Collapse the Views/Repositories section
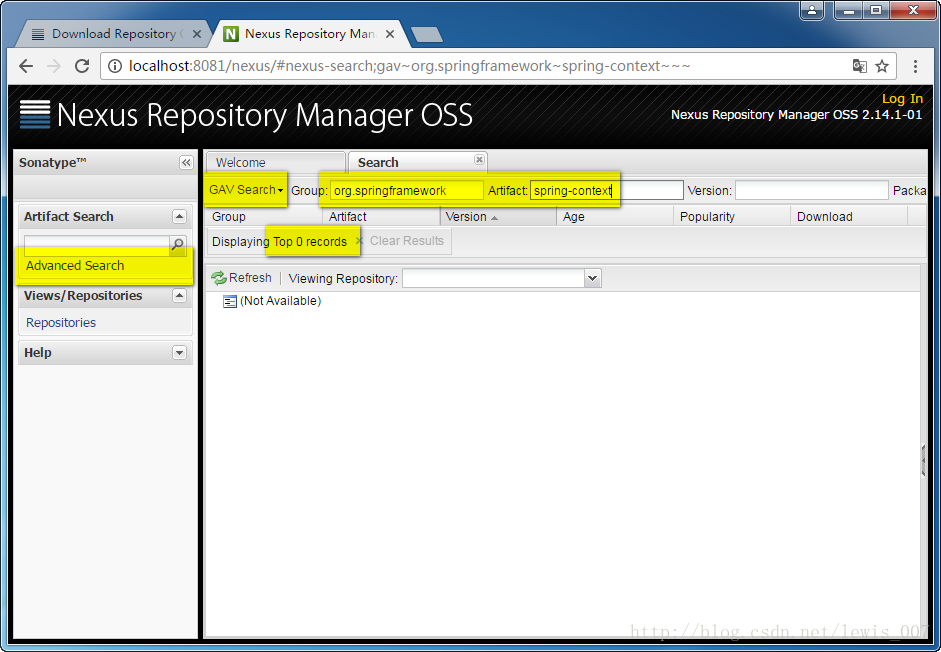This screenshot has width=941, height=652. point(179,295)
